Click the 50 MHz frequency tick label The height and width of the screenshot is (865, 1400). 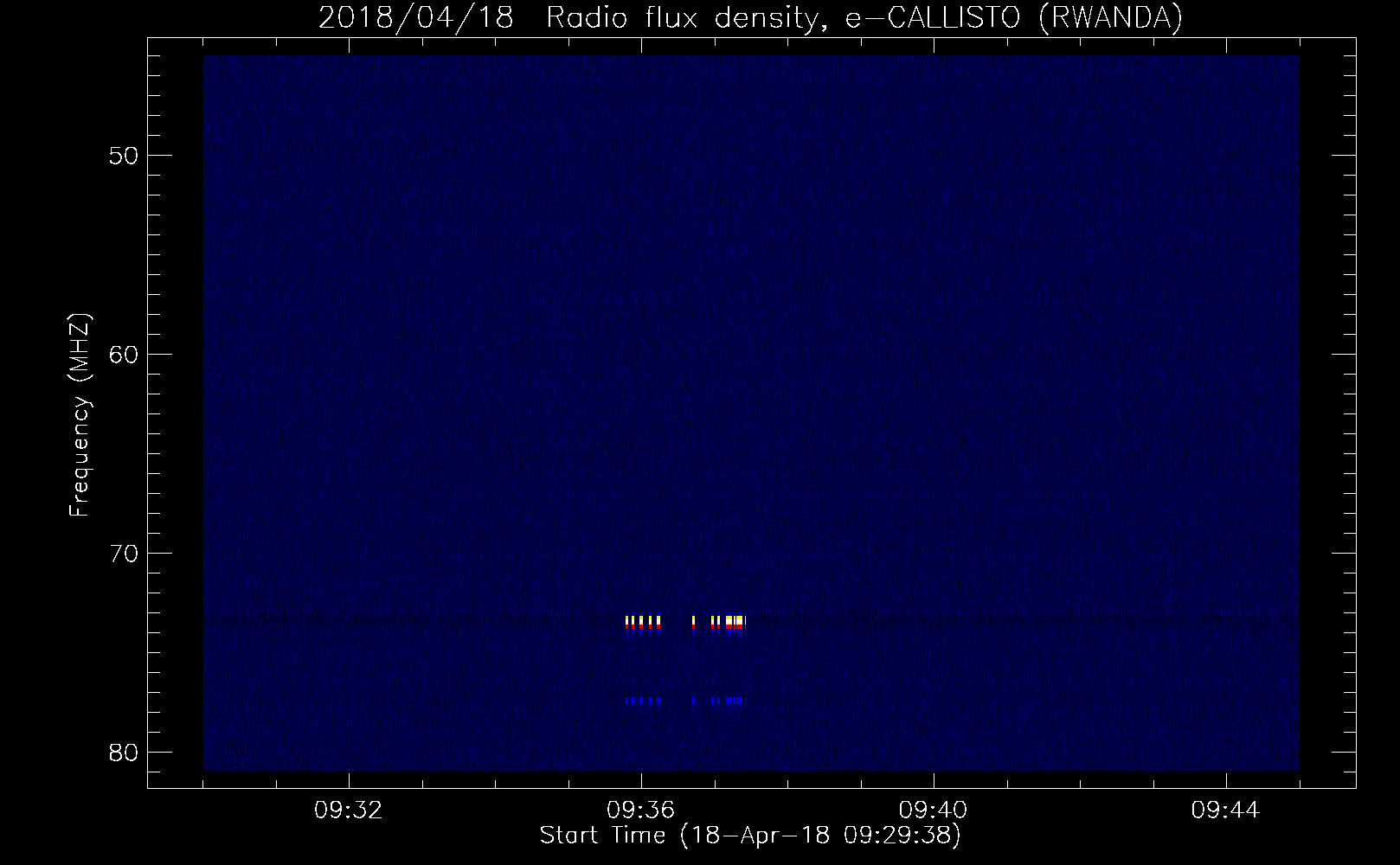coord(123,155)
